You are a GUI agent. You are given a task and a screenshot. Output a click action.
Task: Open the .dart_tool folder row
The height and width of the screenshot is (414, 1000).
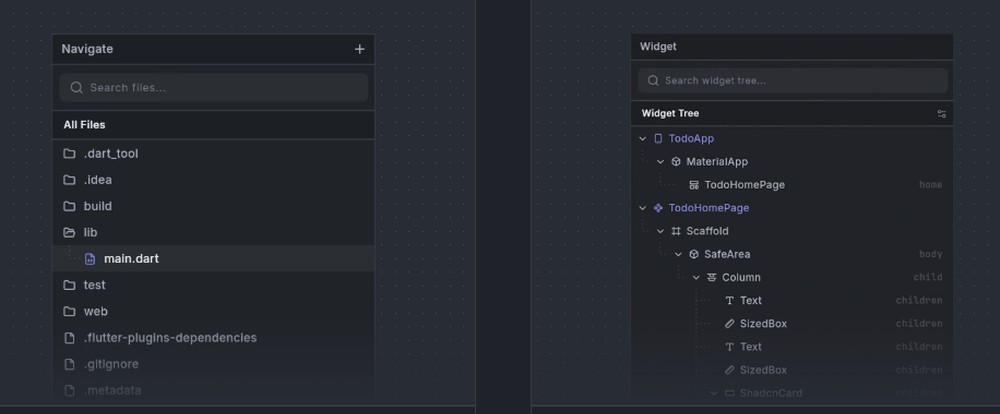click(213, 154)
